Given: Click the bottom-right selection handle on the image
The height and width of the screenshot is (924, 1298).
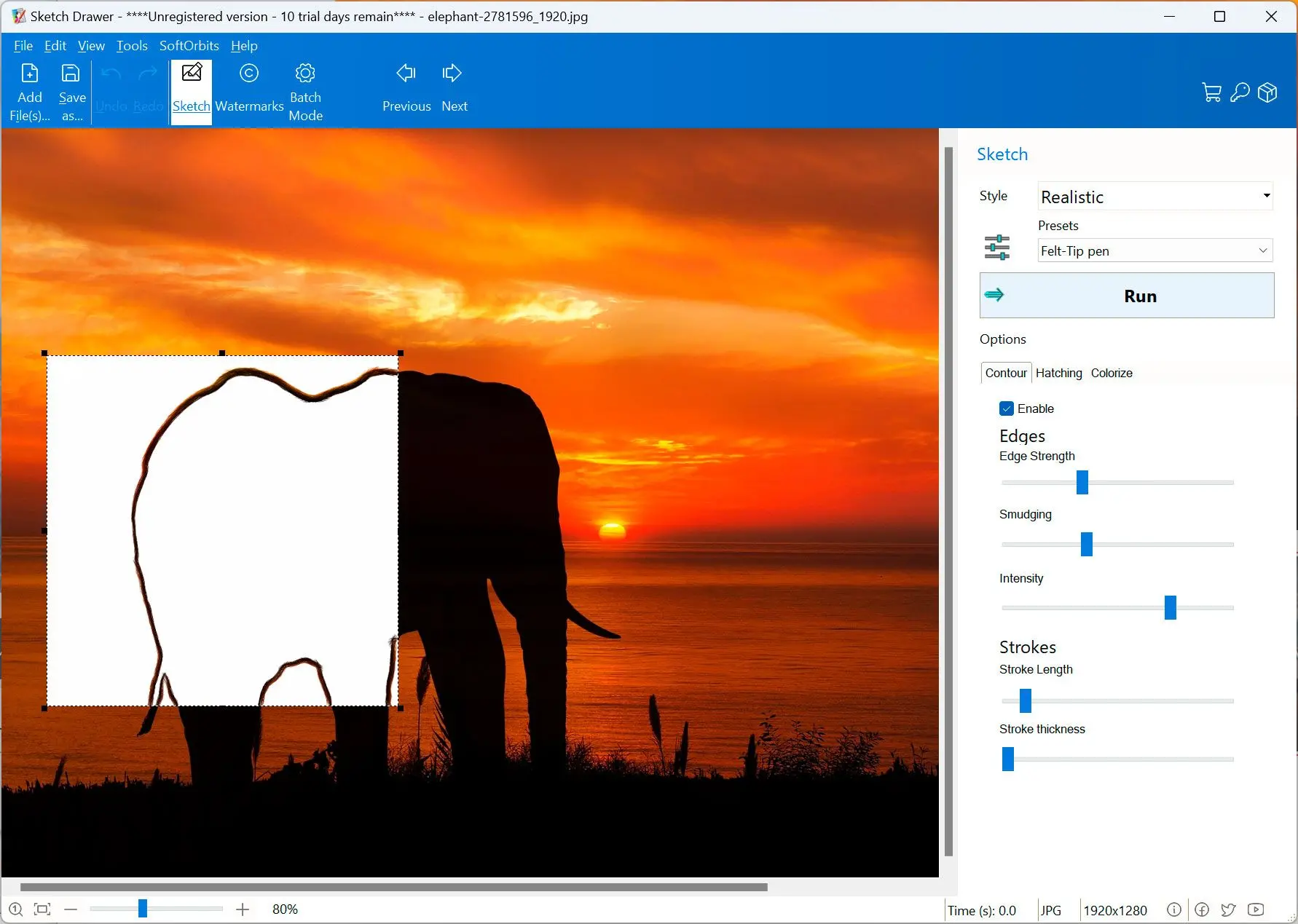Looking at the screenshot, I should click(x=401, y=708).
